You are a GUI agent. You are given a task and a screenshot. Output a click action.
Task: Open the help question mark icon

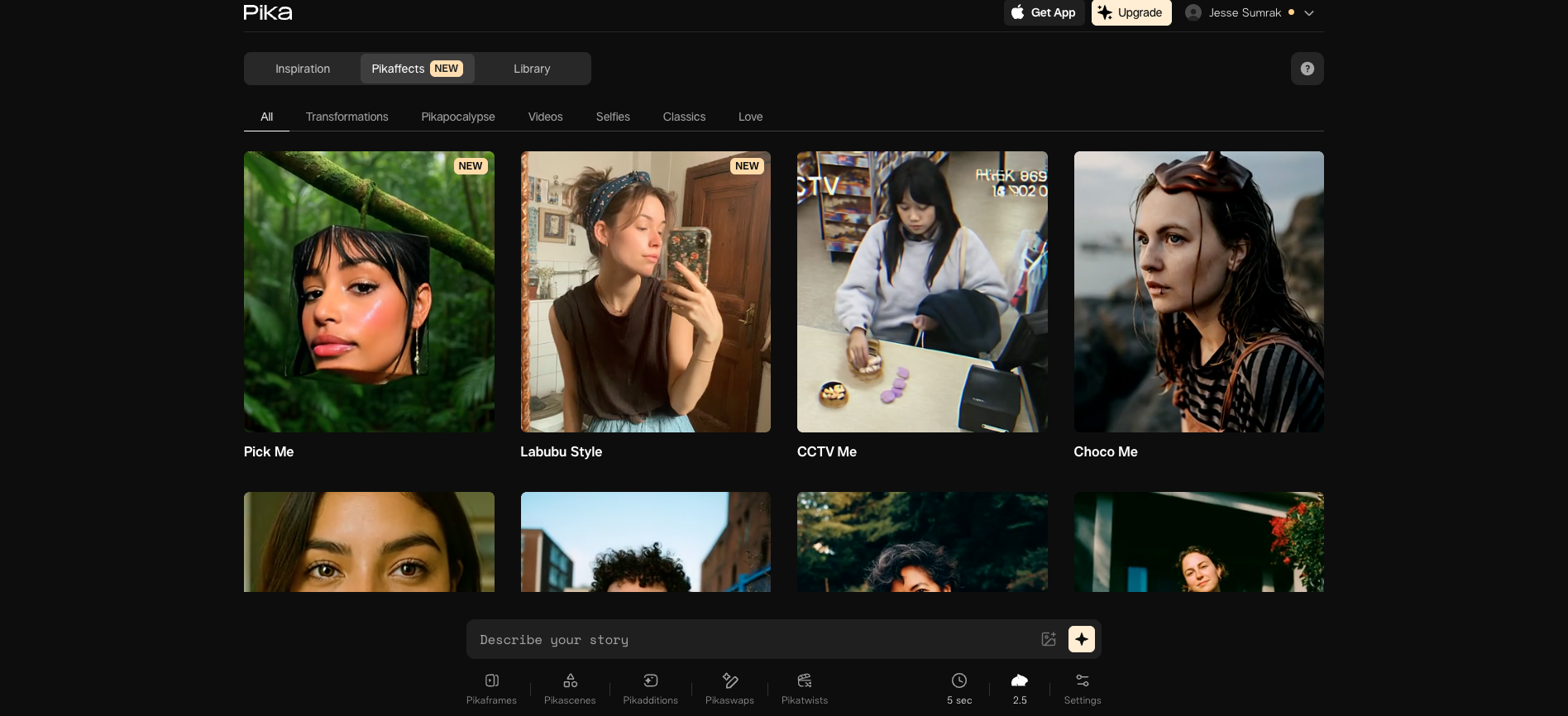pyautogui.click(x=1307, y=69)
